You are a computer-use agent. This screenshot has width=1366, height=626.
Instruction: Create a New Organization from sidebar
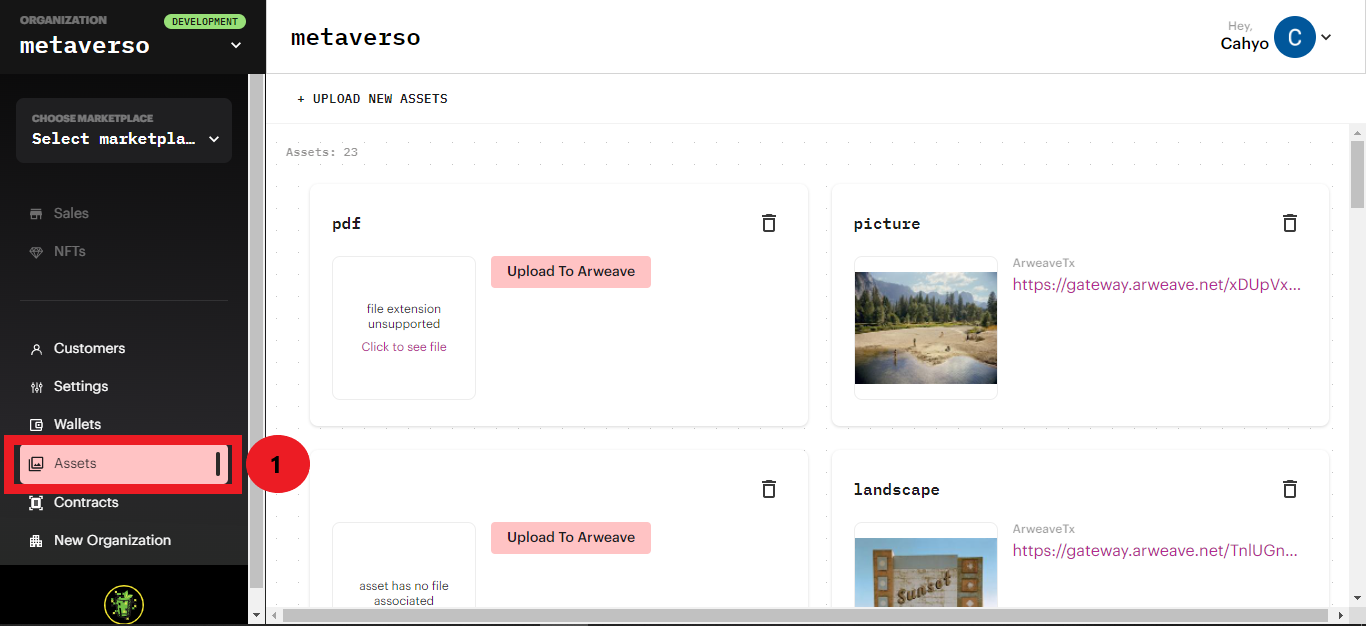coord(112,540)
